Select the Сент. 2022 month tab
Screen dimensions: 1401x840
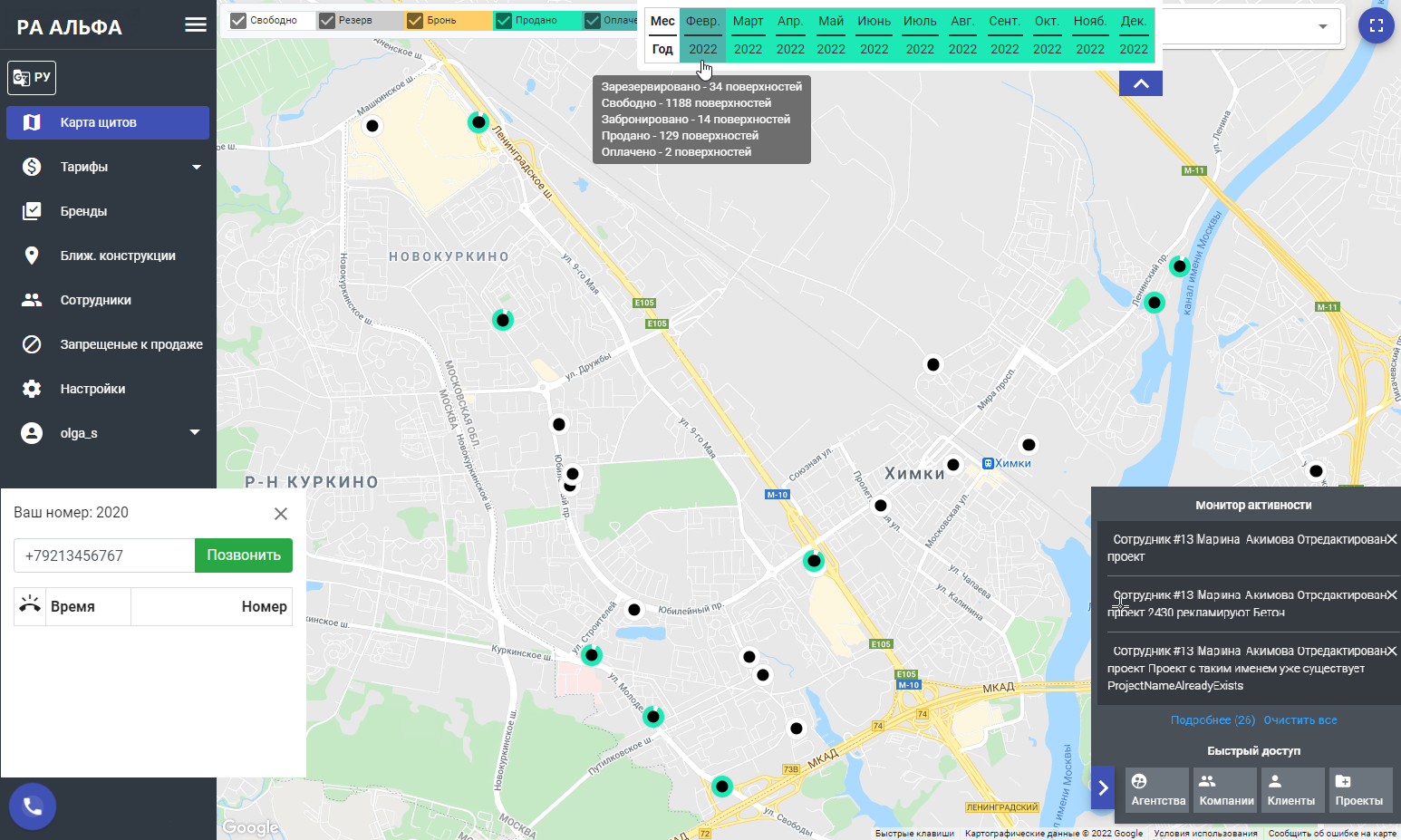click(1004, 34)
